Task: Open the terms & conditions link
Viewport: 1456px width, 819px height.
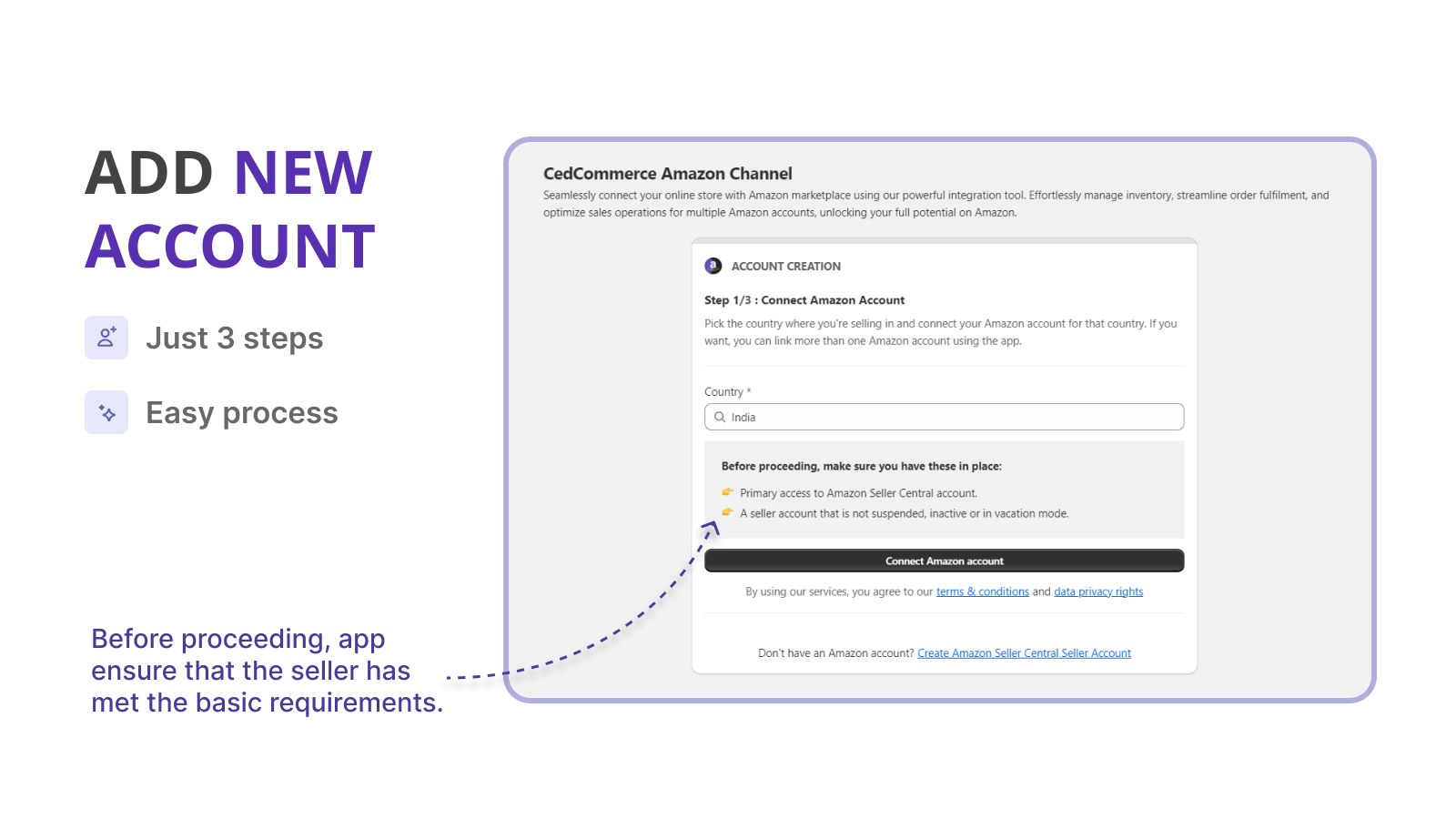Action: pos(982,591)
